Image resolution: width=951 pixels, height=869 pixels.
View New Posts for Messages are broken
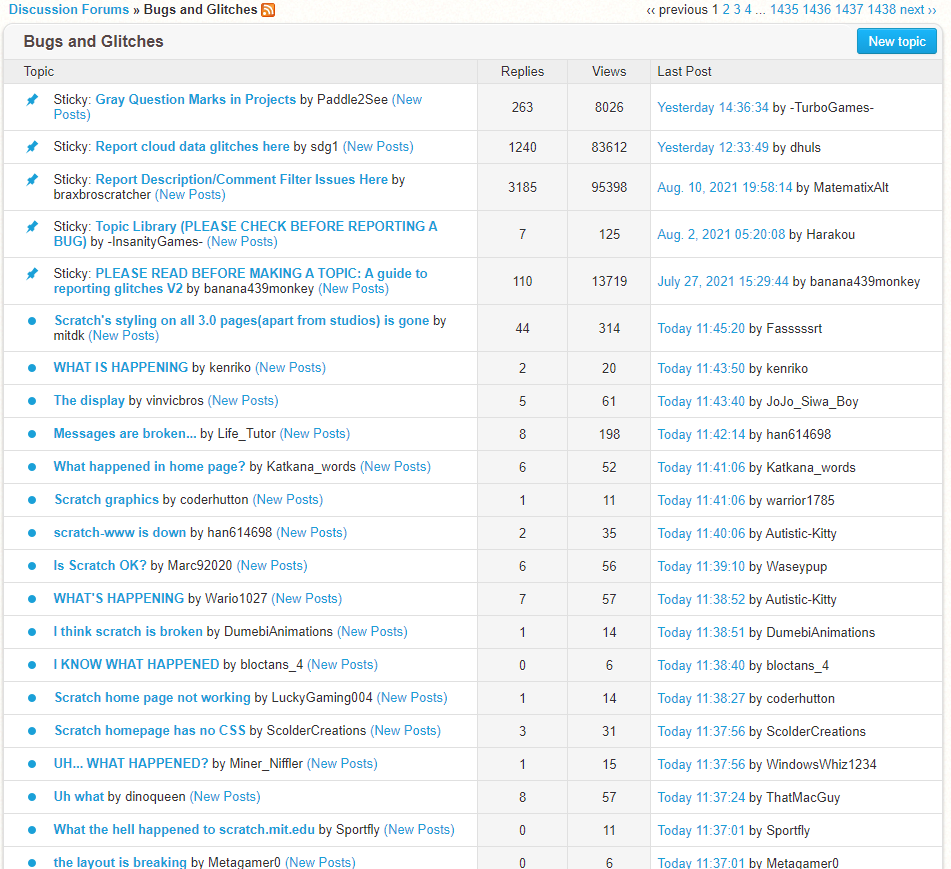pyautogui.click(x=315, y=434)
